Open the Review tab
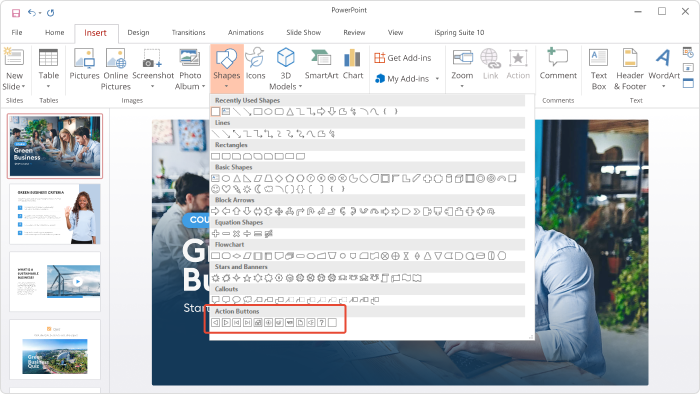 354,33
